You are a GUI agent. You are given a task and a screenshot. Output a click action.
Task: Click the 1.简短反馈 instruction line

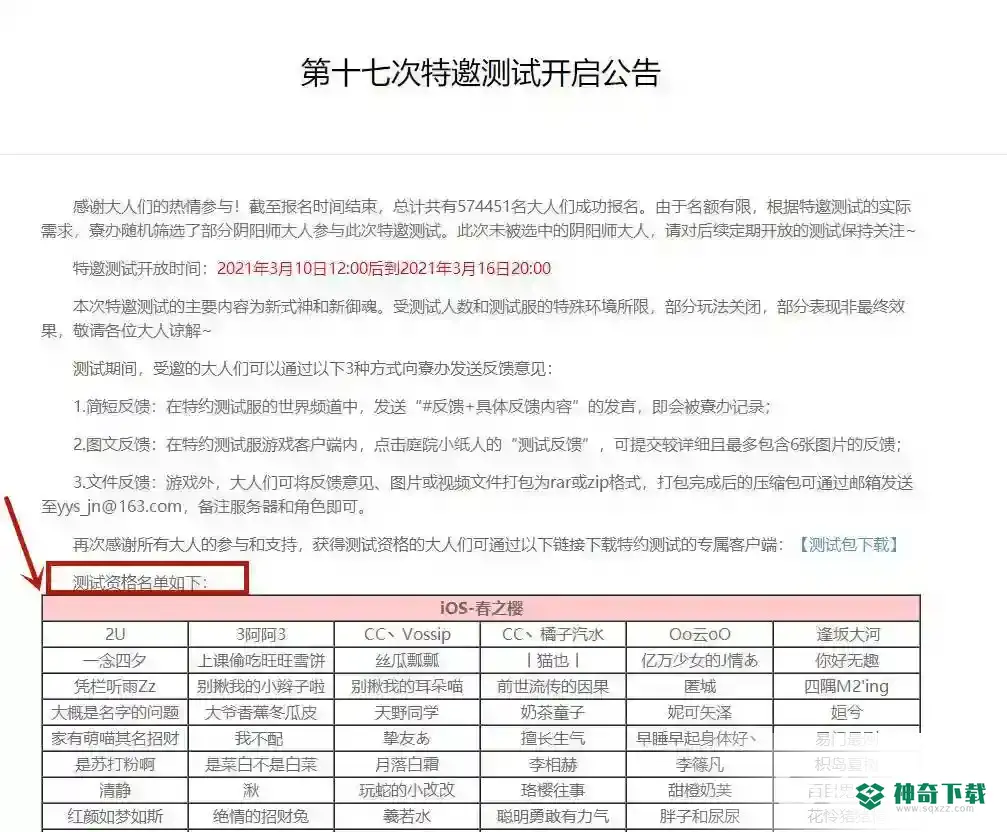click(421, 406)
